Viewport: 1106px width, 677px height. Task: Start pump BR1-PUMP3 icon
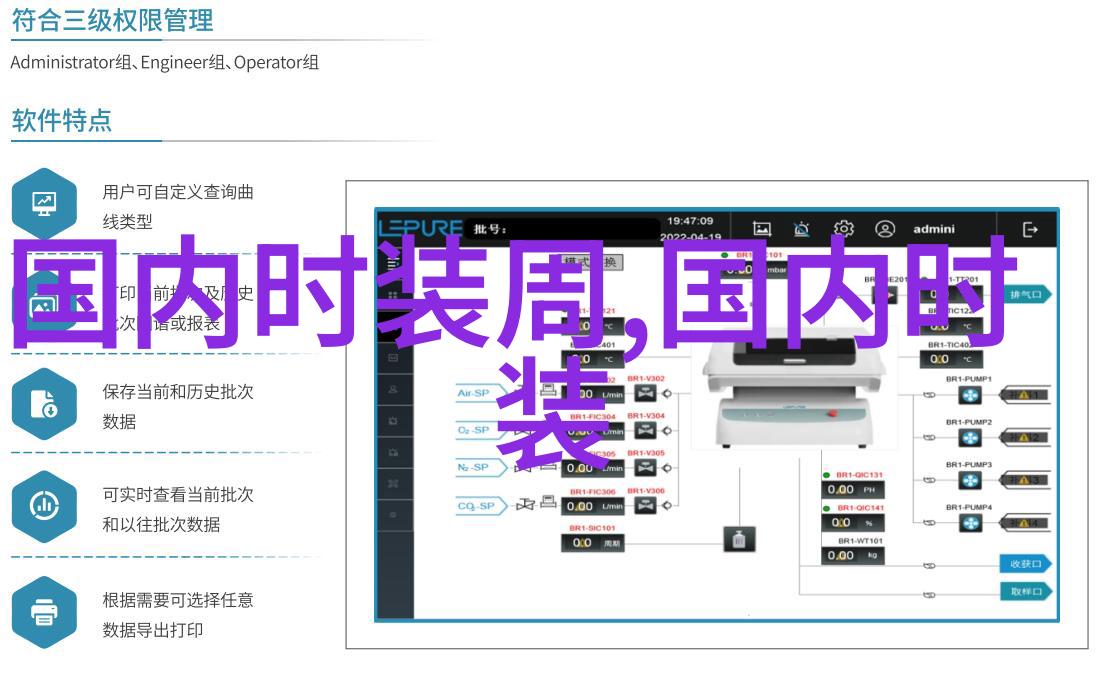tap(970, 480)
